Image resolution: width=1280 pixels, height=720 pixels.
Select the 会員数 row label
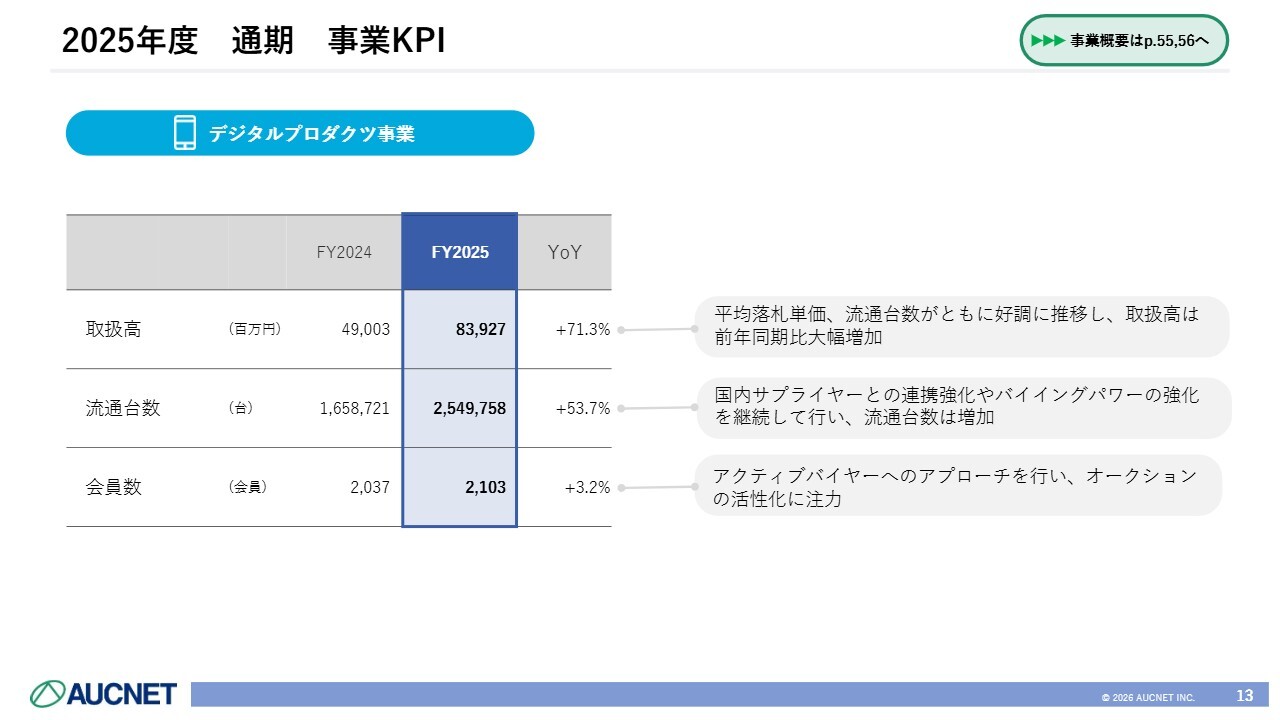click(x=114, y=487)
